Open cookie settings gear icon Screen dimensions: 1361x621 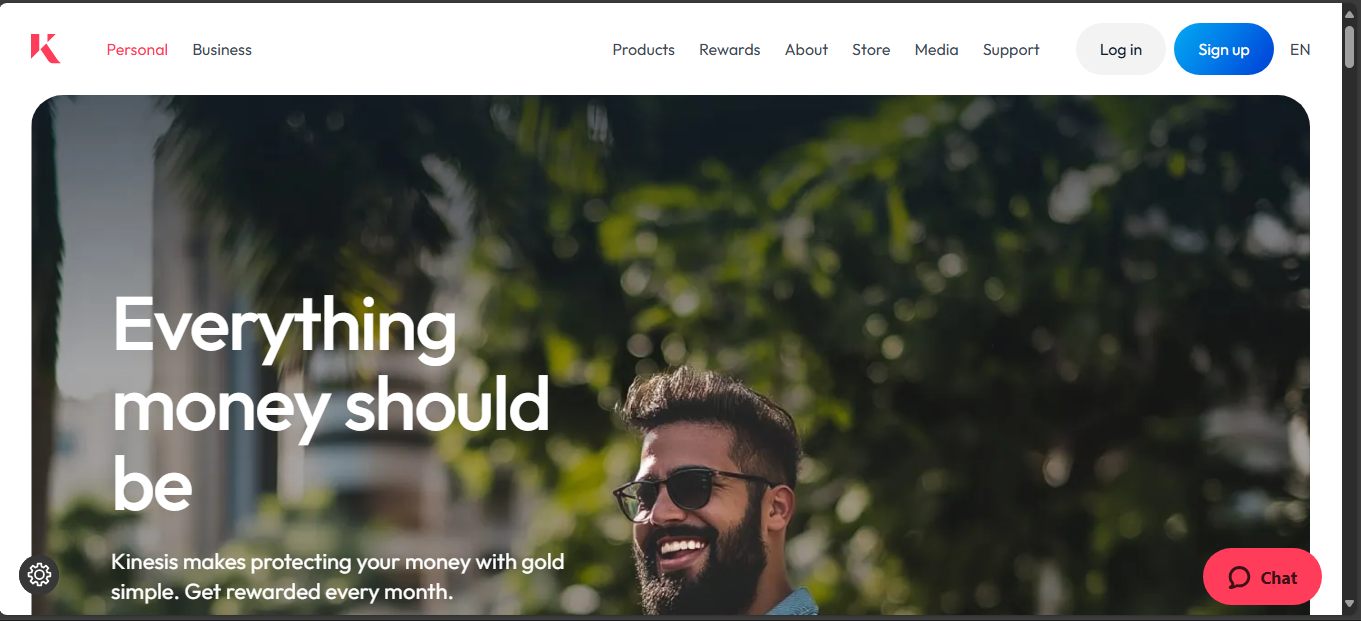[x=39, y=575]
